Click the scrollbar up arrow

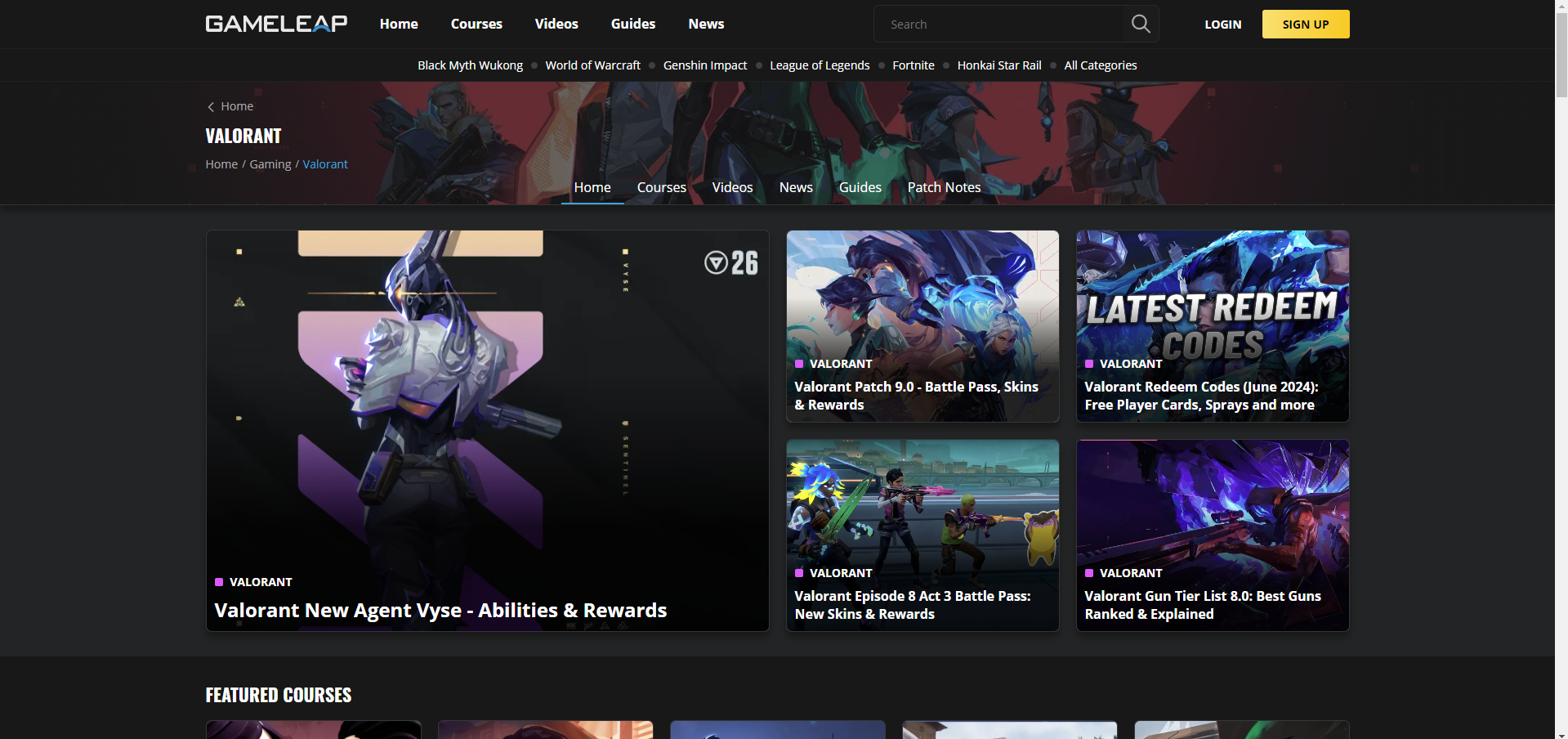click(1561, 7)
